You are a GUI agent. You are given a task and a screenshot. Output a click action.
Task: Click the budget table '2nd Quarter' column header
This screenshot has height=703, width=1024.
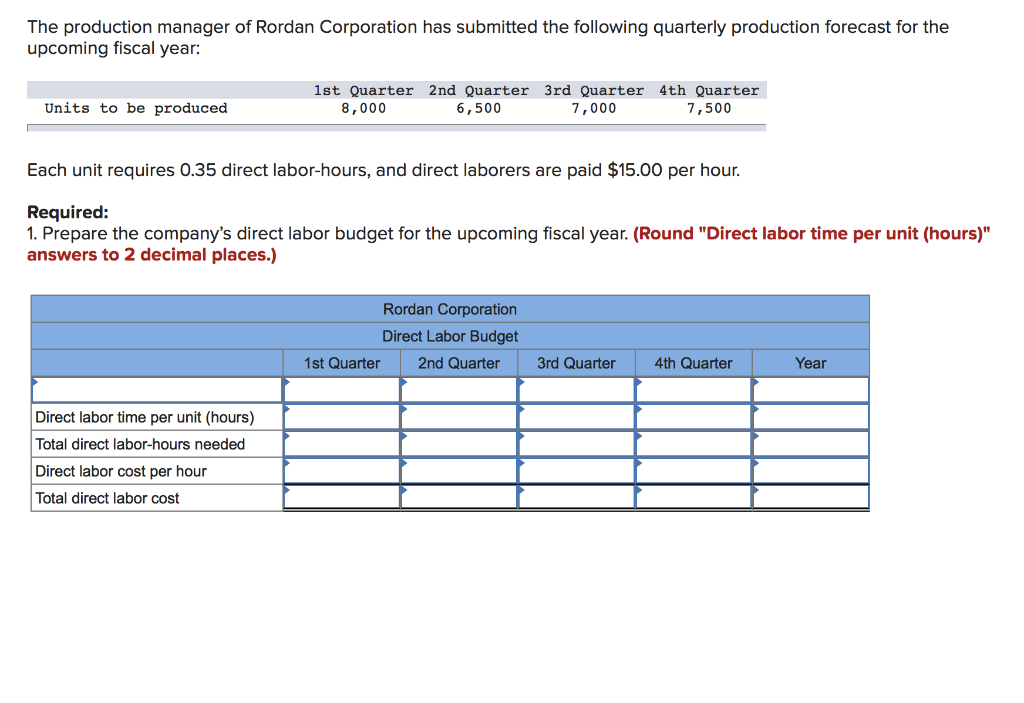[x=459, y=363]
